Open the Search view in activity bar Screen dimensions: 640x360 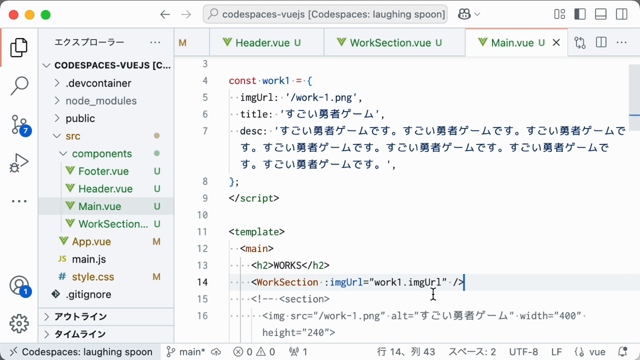[x=19, y=86]
